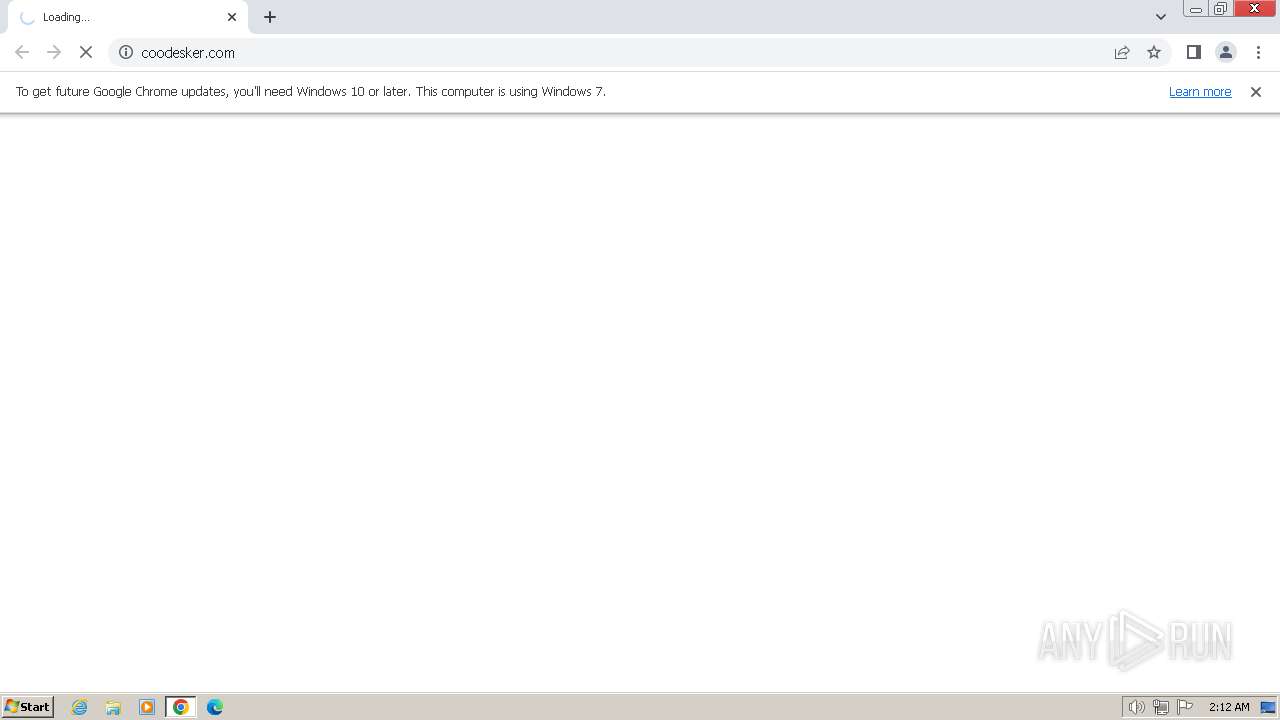1280x720 pixels.
Task: Open a new tab
Action: (270, 17)
